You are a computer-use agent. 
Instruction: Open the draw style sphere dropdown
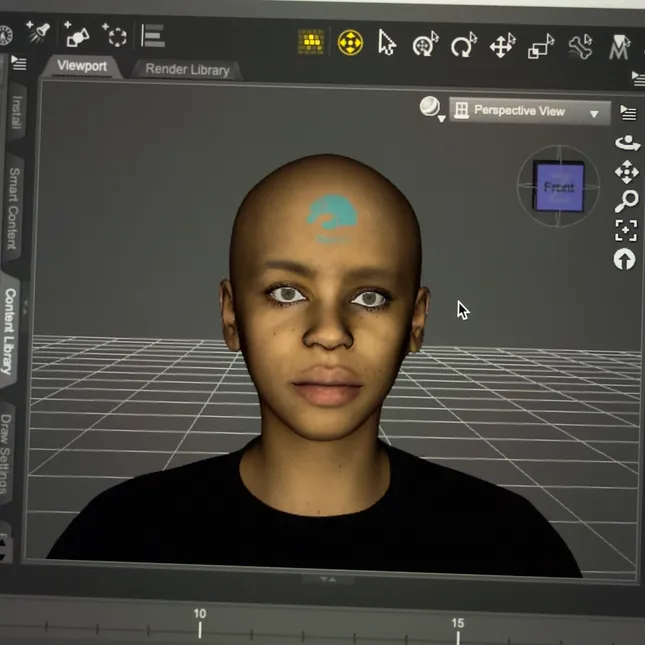tap(432, 109)
